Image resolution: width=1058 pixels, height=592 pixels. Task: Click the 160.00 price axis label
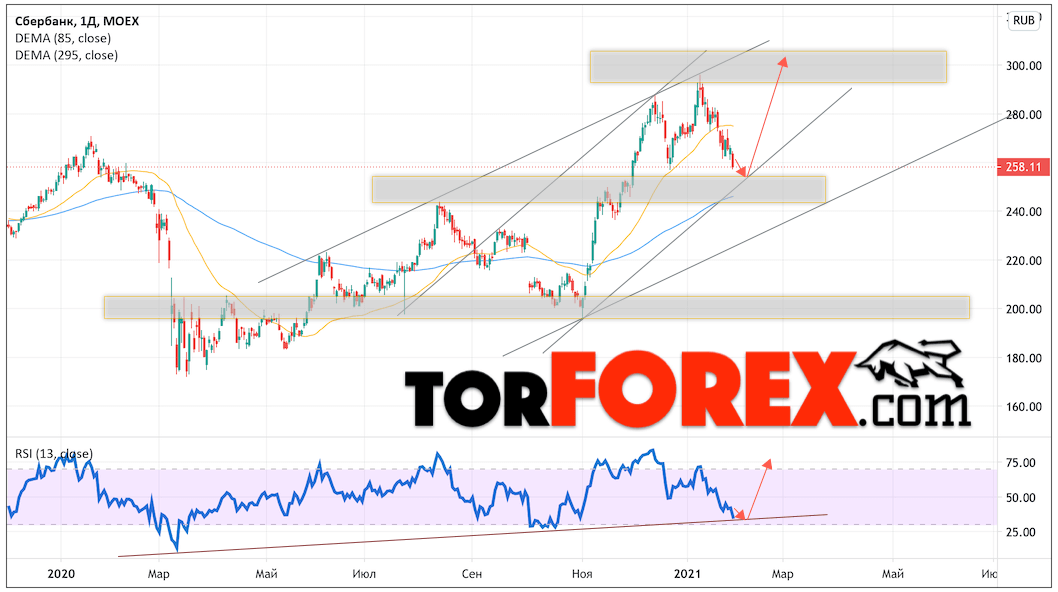[1024, 406]
